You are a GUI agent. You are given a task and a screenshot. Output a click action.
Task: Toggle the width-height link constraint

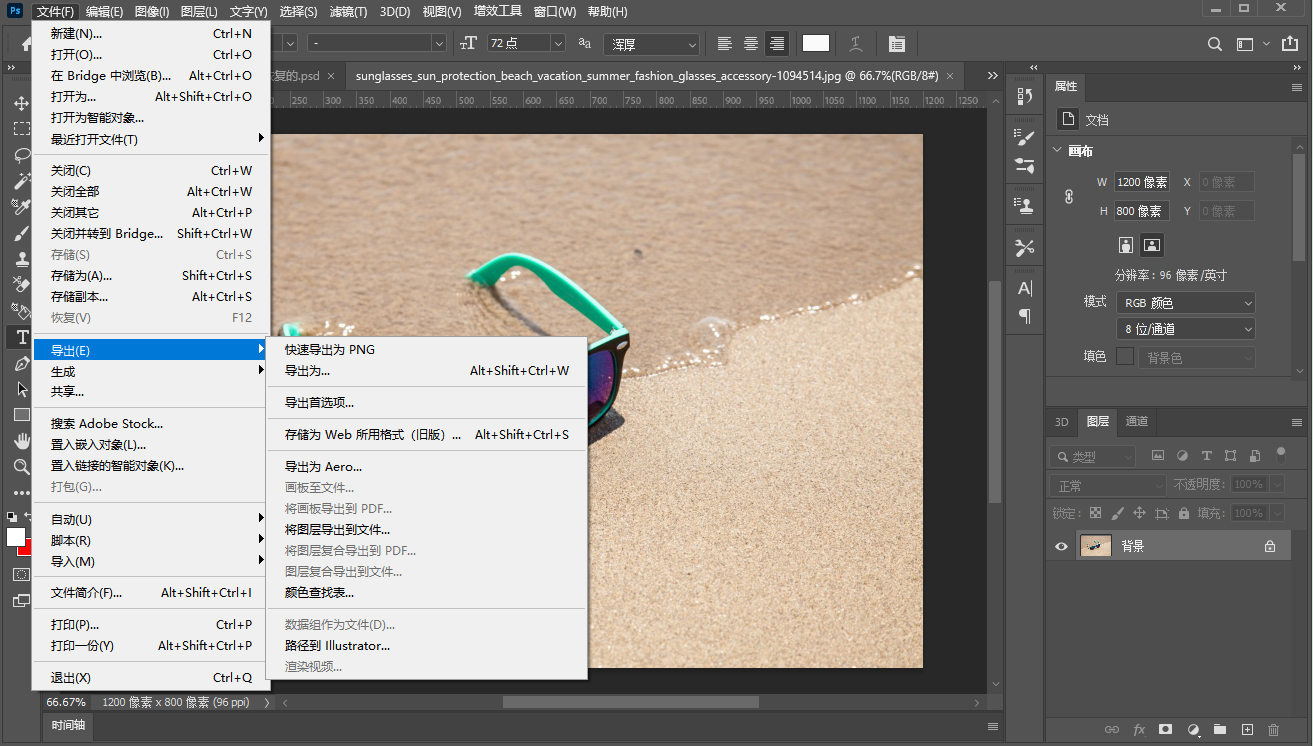coord(1069,197)
